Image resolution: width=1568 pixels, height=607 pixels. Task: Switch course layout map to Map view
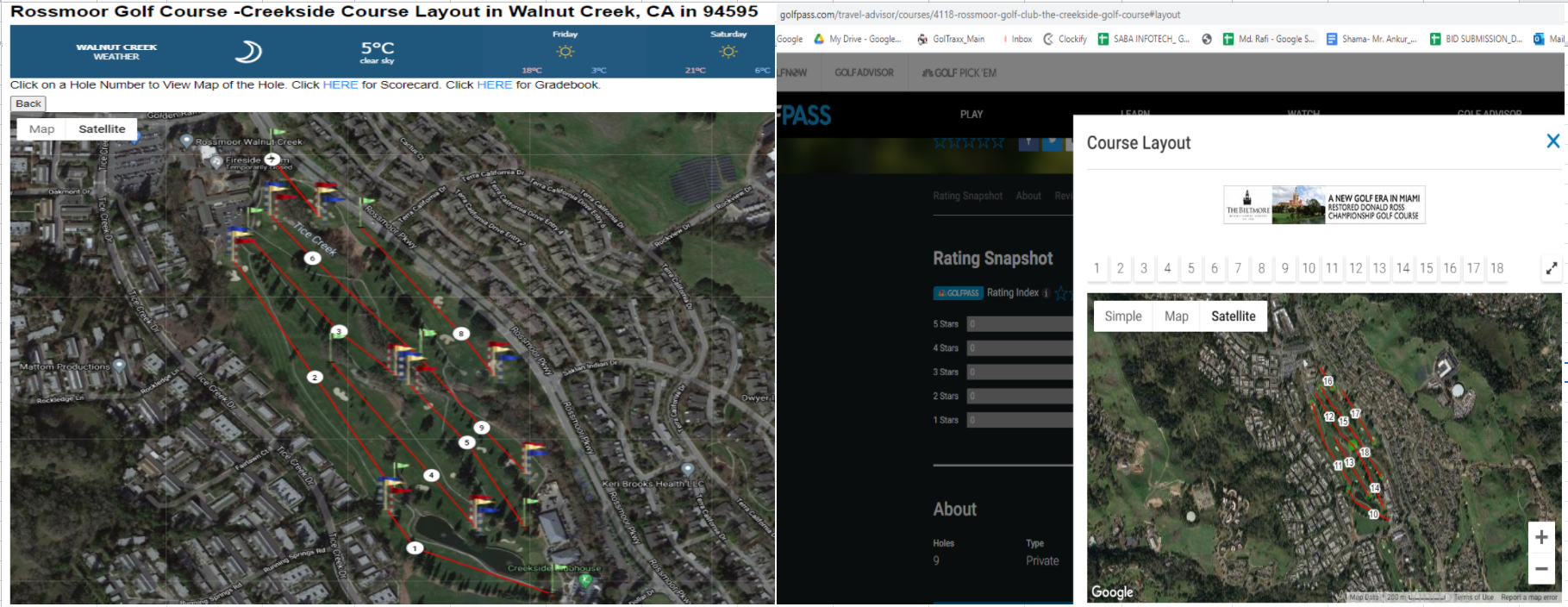1176,316
